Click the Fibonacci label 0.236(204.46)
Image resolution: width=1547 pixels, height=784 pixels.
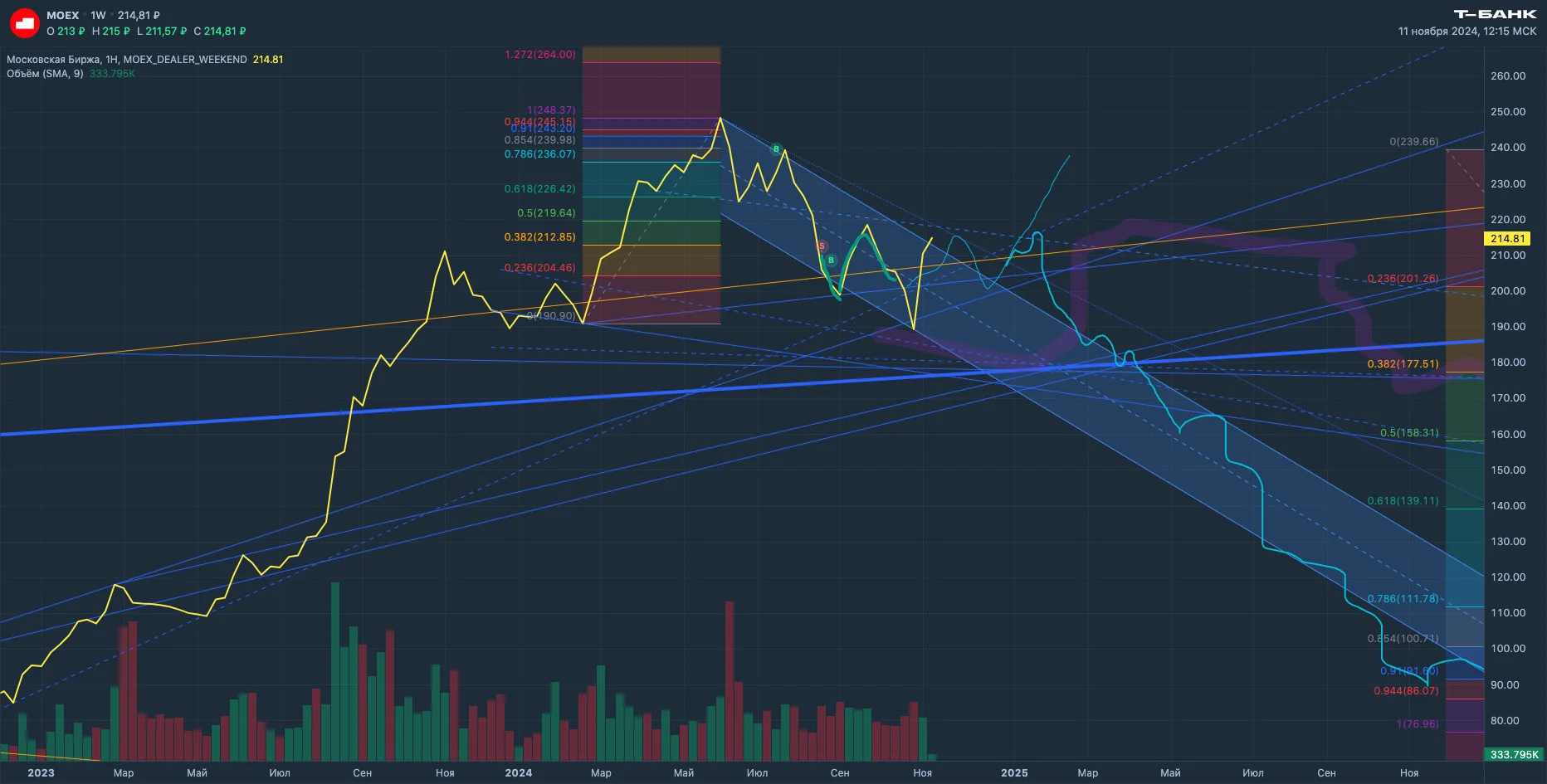point(539,268)
